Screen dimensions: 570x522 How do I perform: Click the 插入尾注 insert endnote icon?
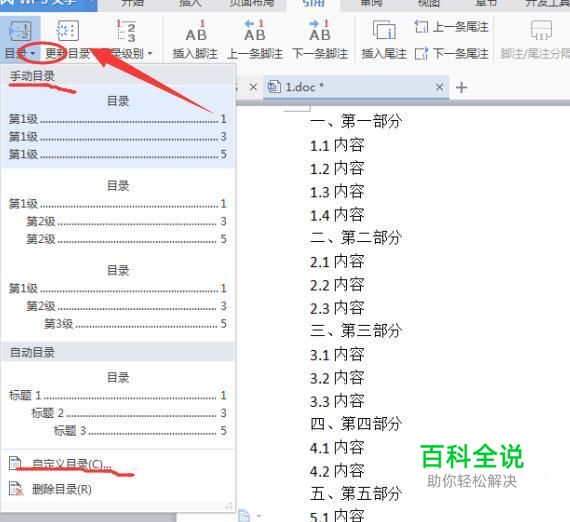point(384,31)
